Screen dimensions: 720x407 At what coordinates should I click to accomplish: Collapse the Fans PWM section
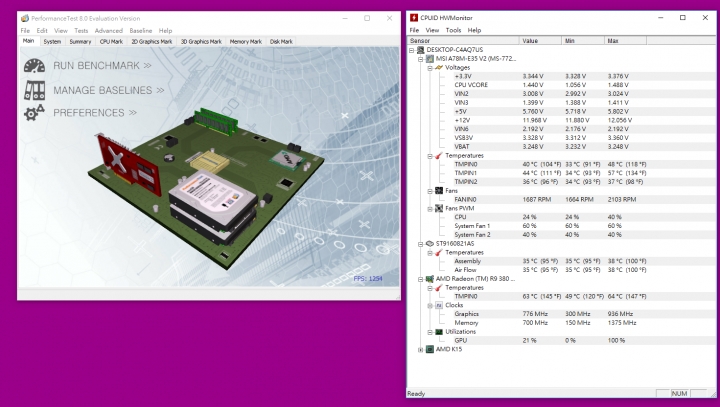coord(430,209)
